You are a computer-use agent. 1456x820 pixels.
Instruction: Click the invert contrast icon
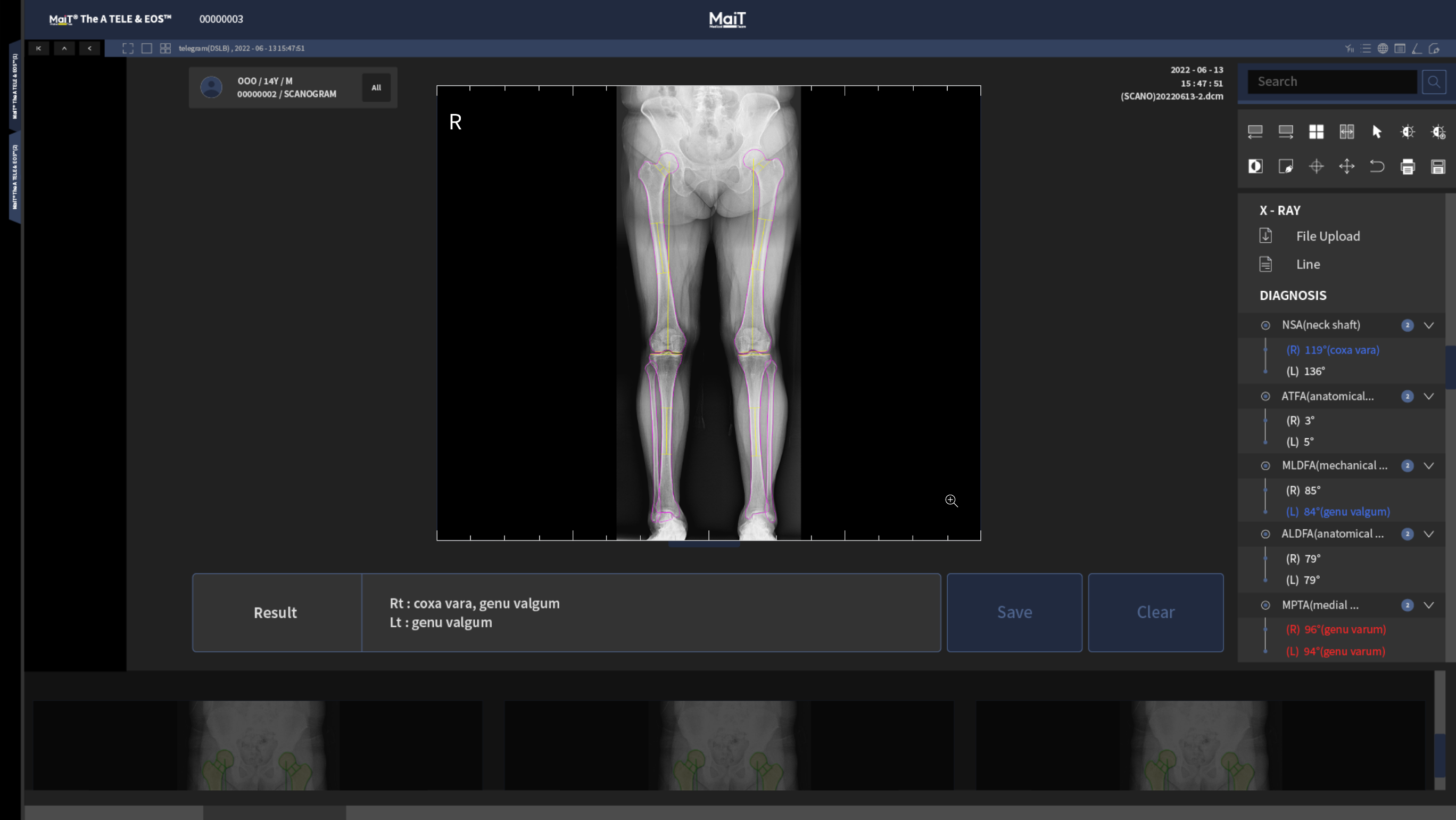[1255, 166]
